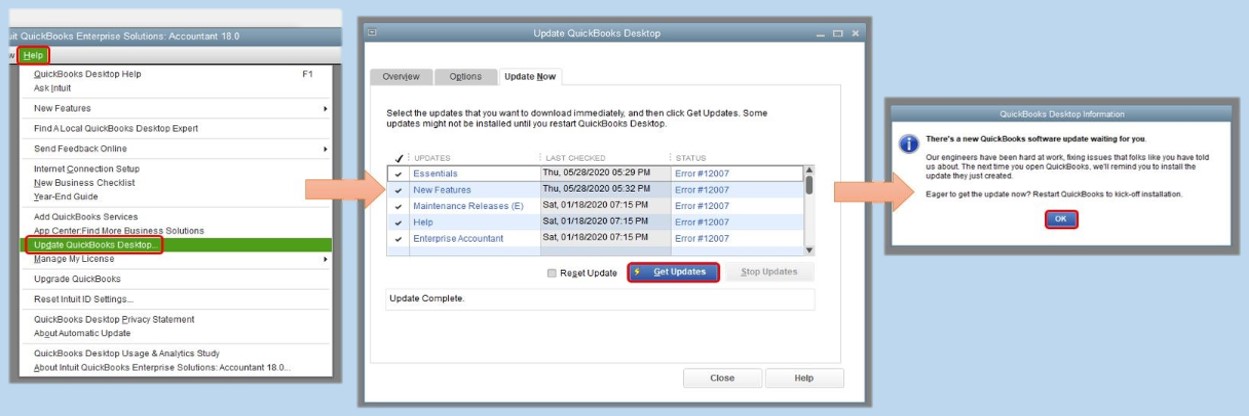Click the Stop Updates button
1249x416 pixels.
click(768, 272)
